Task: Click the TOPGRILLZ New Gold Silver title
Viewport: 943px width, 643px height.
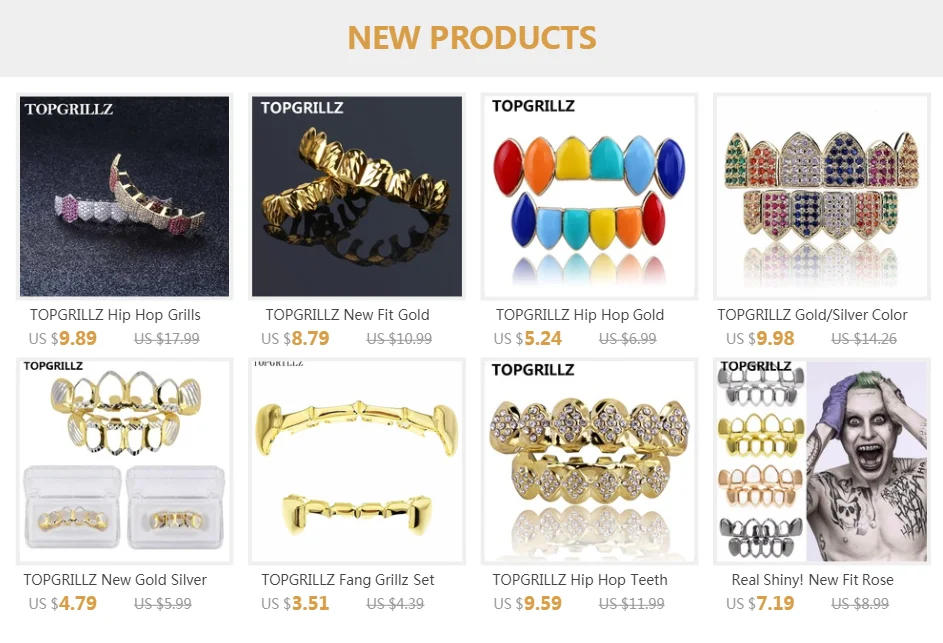Action: (115, 580)
